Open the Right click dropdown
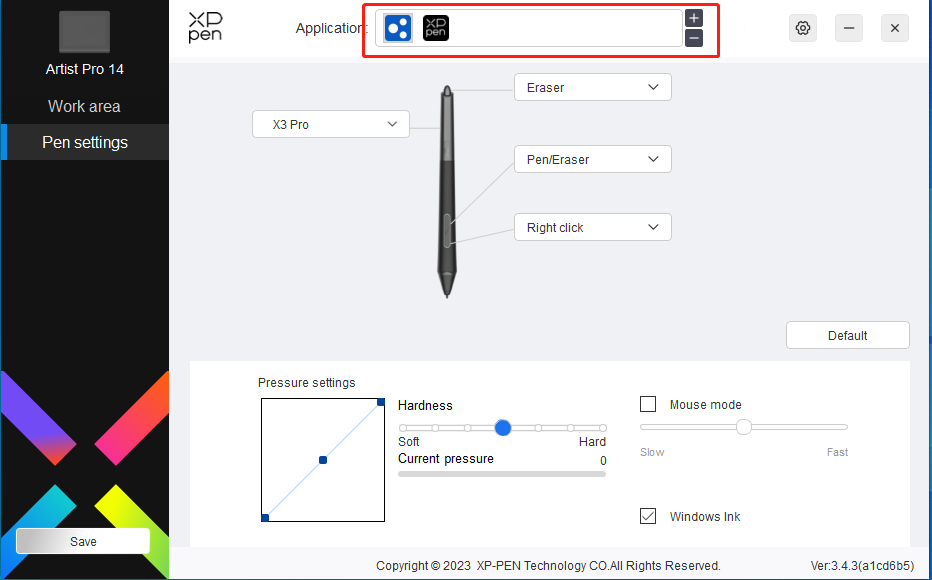This screenshot has height=580, width=932. click(593, 227)
